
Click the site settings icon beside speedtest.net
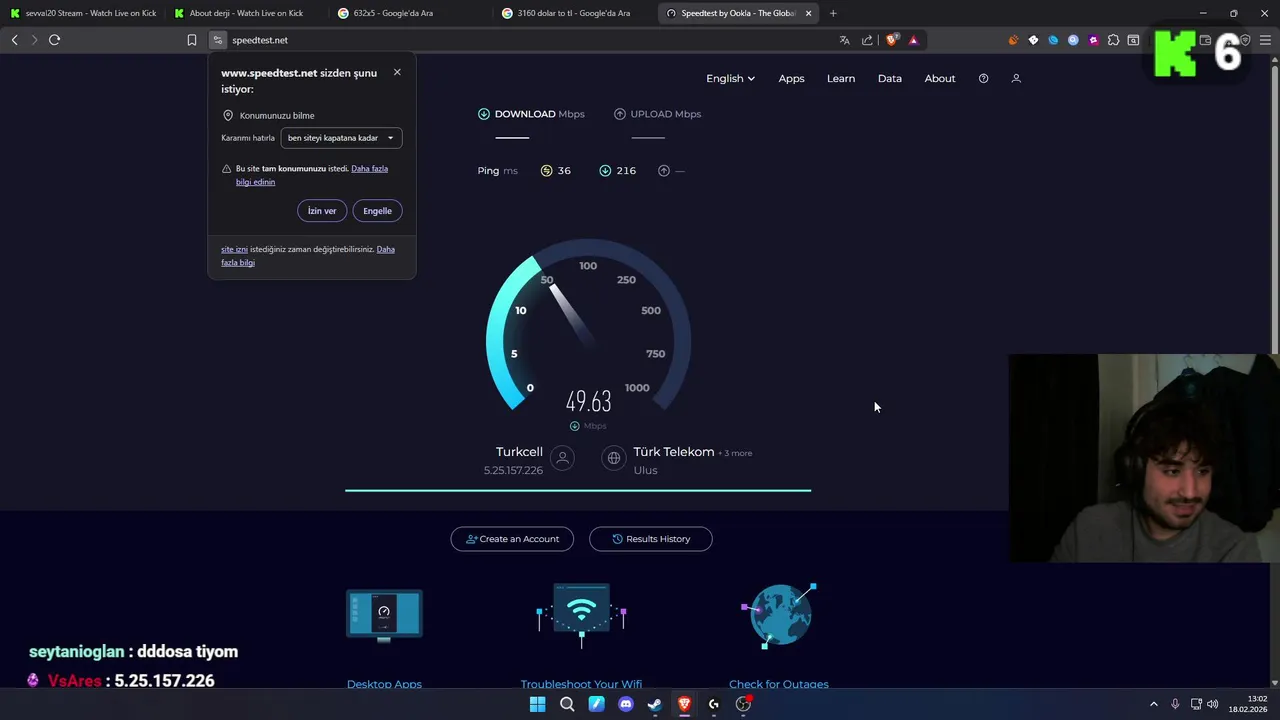click(x=218, y=40)
